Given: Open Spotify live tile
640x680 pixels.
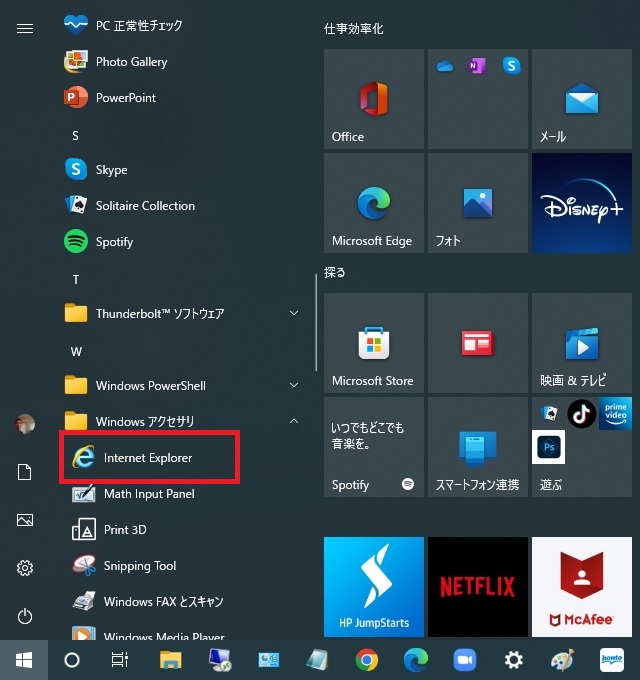Looking at the screenshot, I should pyautogui.click(x=374, y=447).
